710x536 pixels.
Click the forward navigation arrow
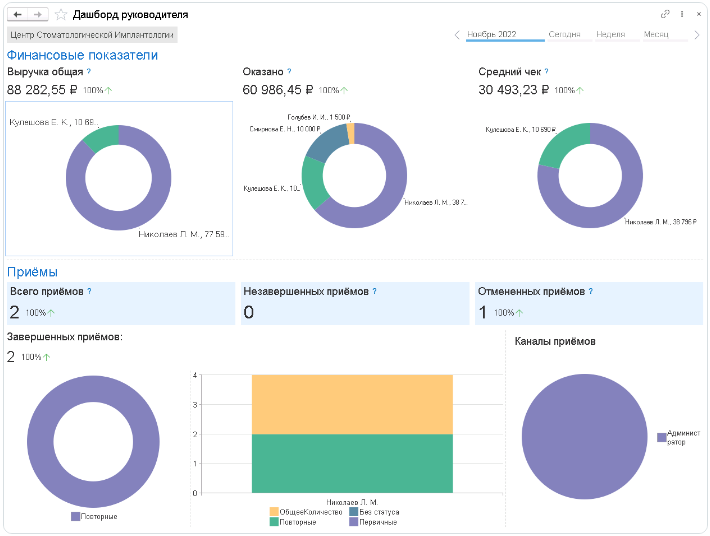click(38, 14)
